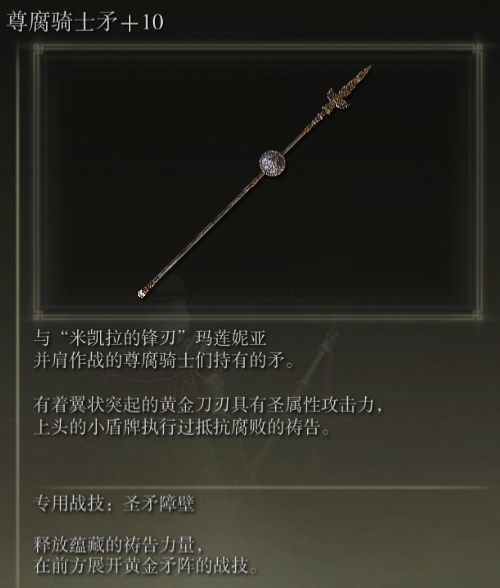Click the golden winged spear blade tip

coord(349,87)
